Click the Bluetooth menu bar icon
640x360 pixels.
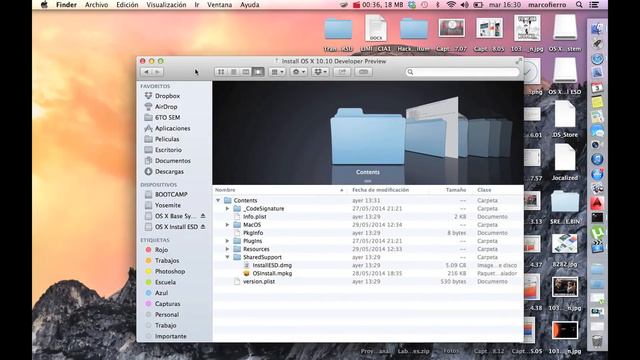pyautogui.click(x=438, y=5)
